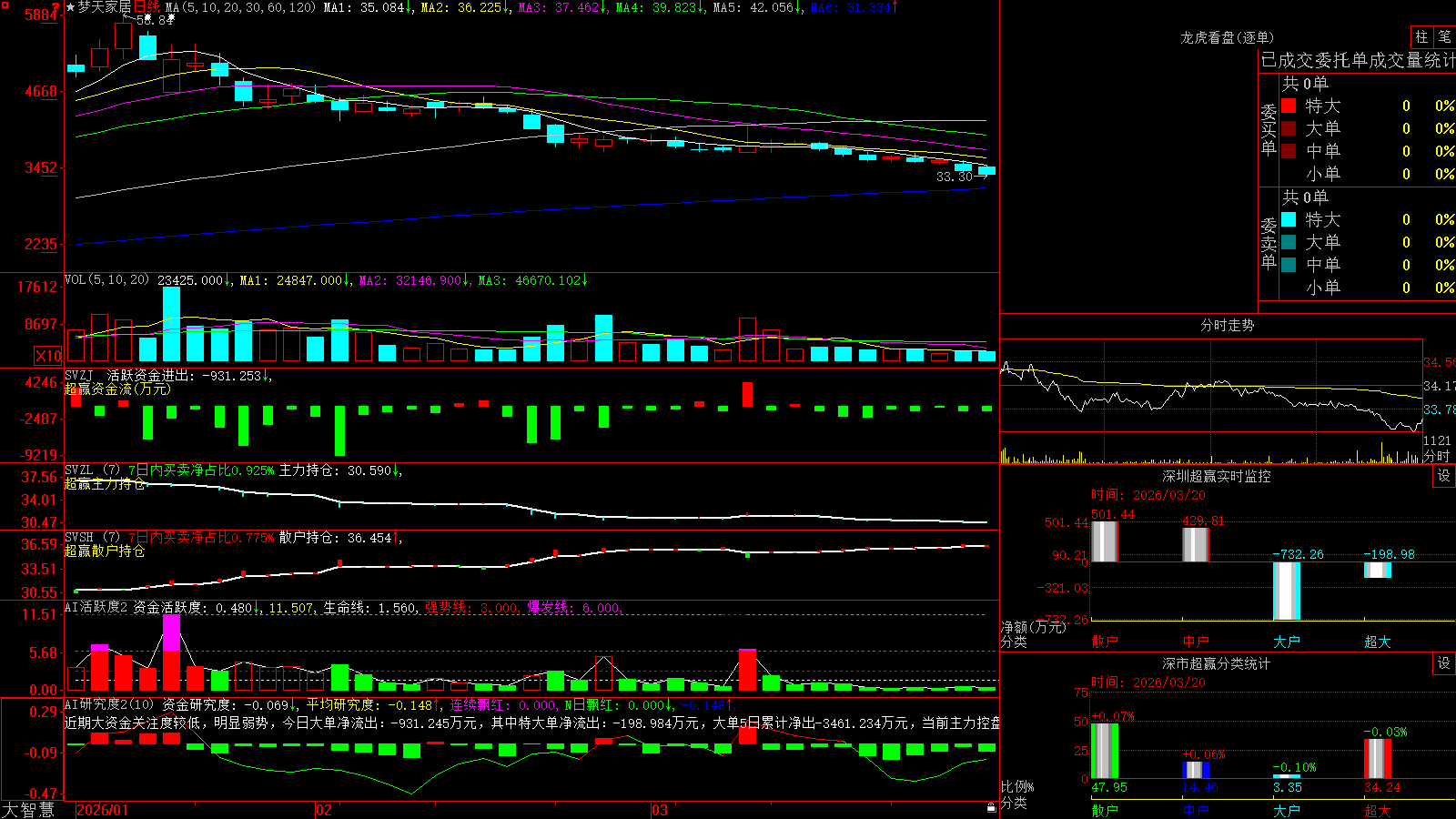
Task: Click the dark red 中单 buy-order swatch
Action: coord(1289,151)
